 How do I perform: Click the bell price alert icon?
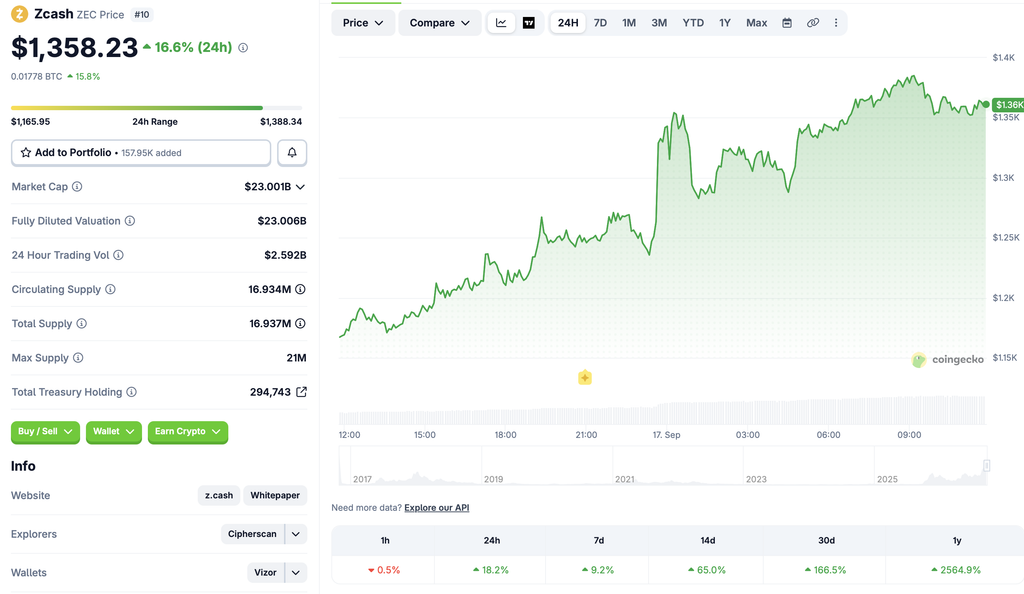[x=292, y=153]
